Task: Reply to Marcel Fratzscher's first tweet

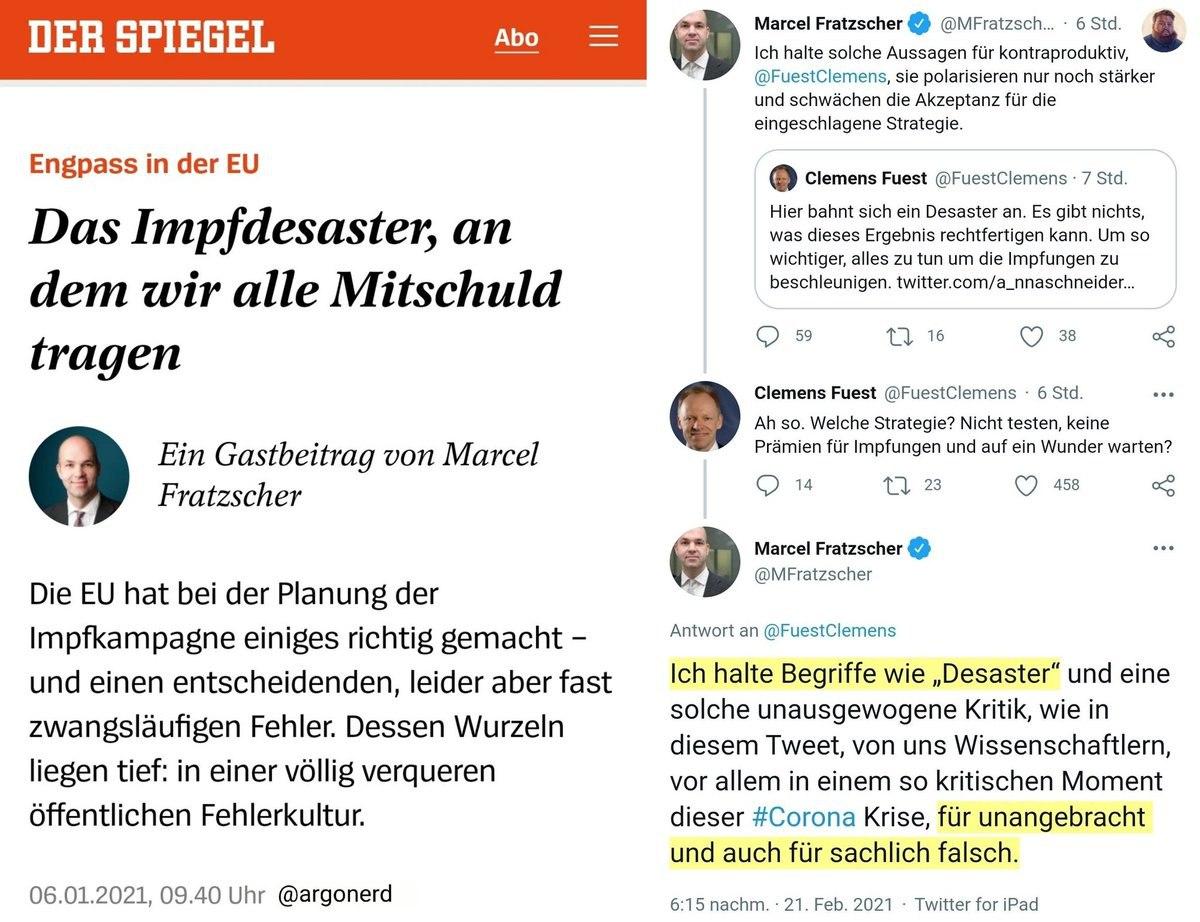Action: (768, 336)
